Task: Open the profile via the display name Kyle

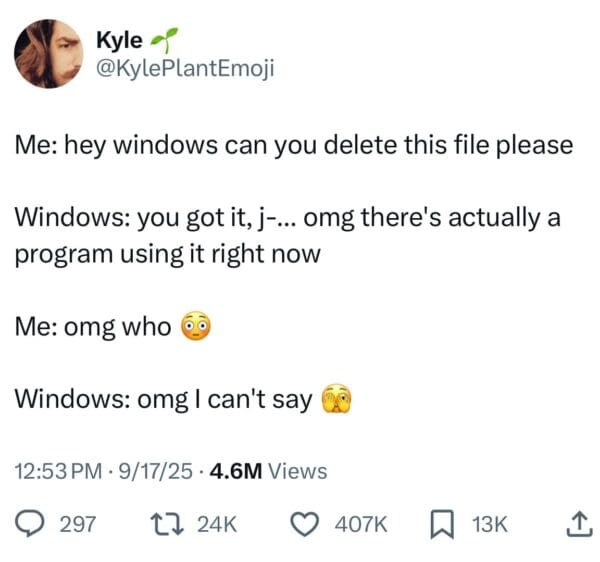Action: [x=119, y=40]
